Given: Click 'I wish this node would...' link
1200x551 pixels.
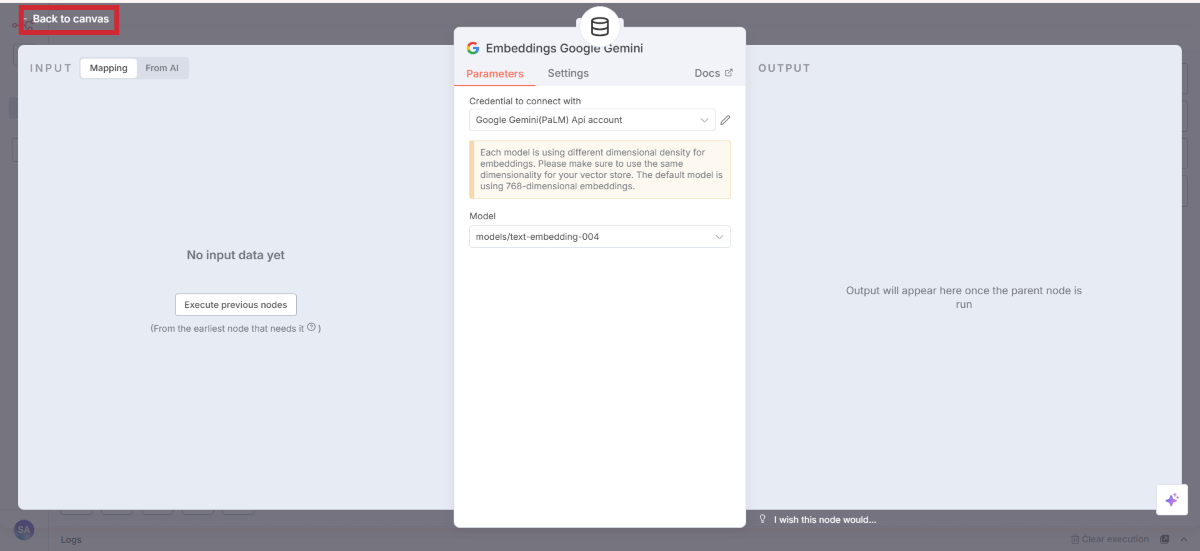Looking at the screenshot, I should pos(824,519).
